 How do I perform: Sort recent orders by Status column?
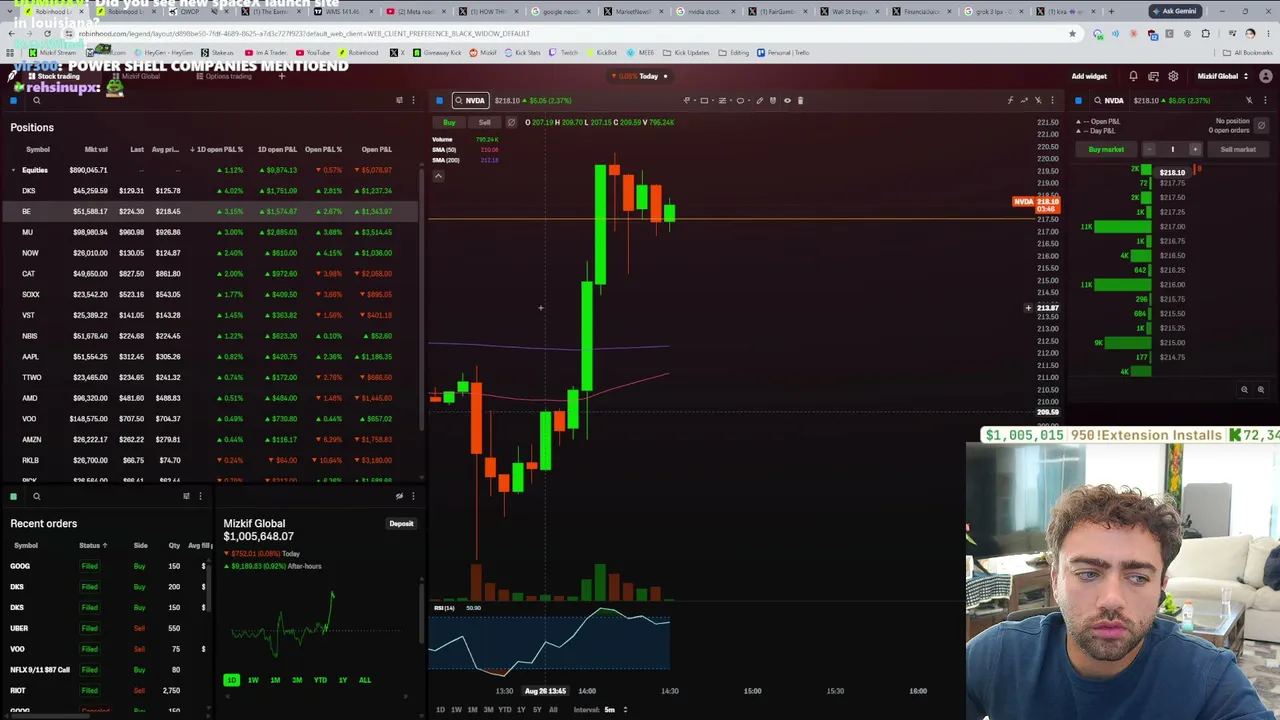point(93,545)
